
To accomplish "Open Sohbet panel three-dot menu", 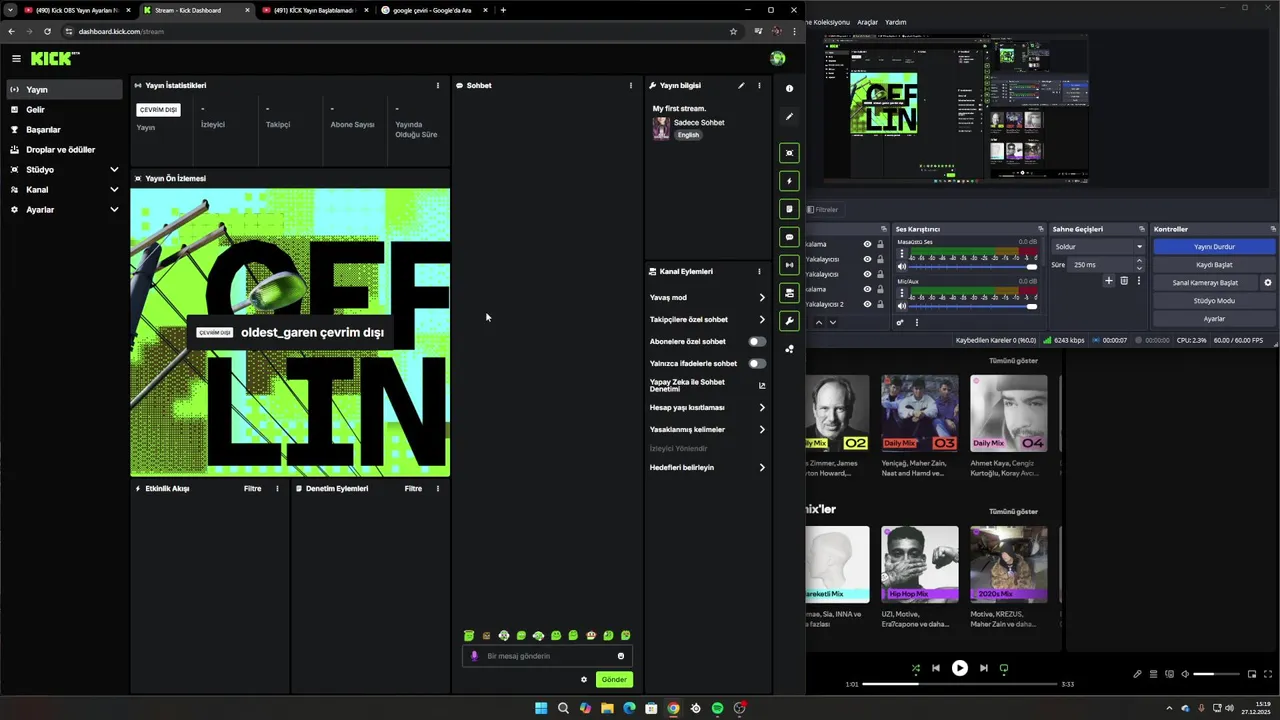I will tap(631, 86).
